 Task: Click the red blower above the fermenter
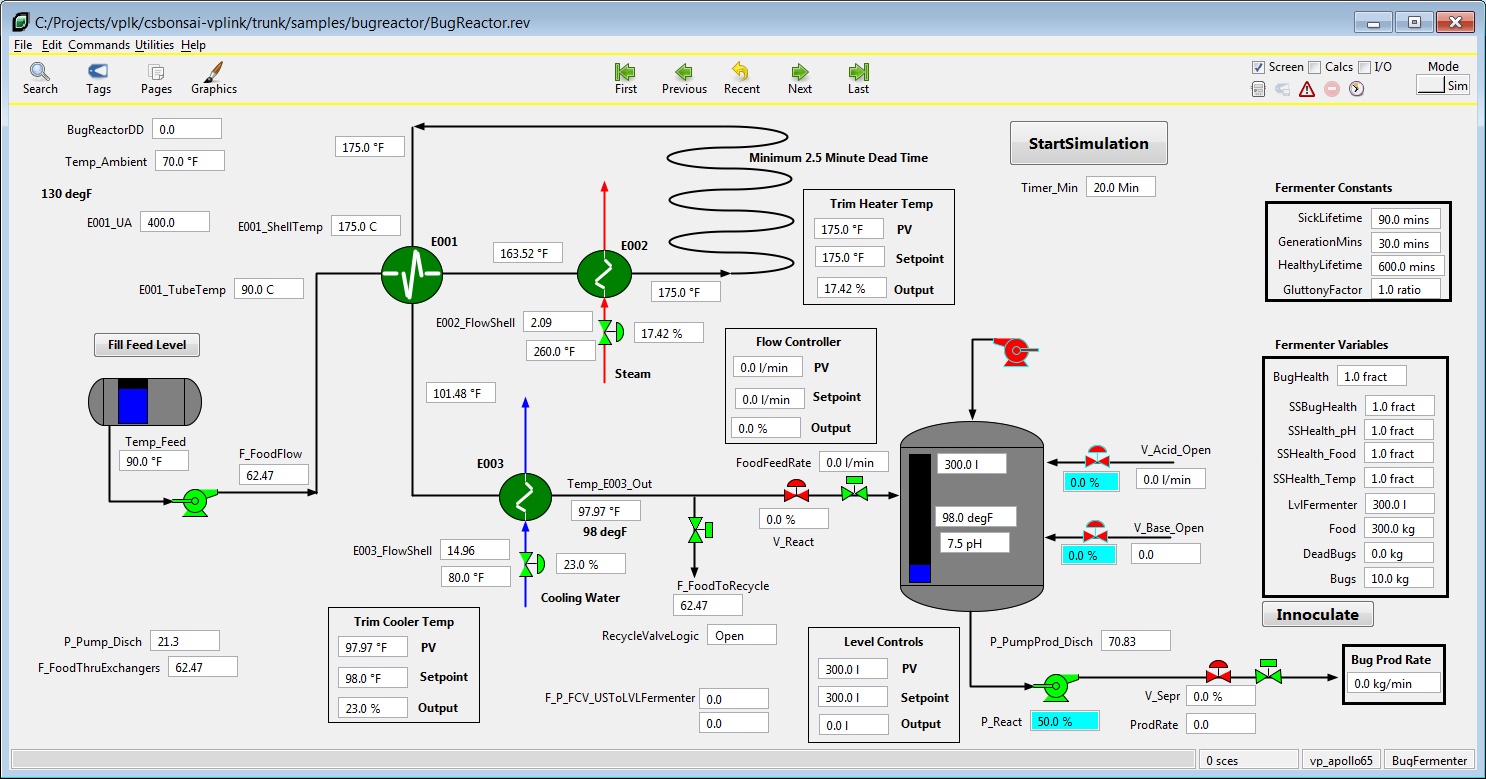(1016, 350)
